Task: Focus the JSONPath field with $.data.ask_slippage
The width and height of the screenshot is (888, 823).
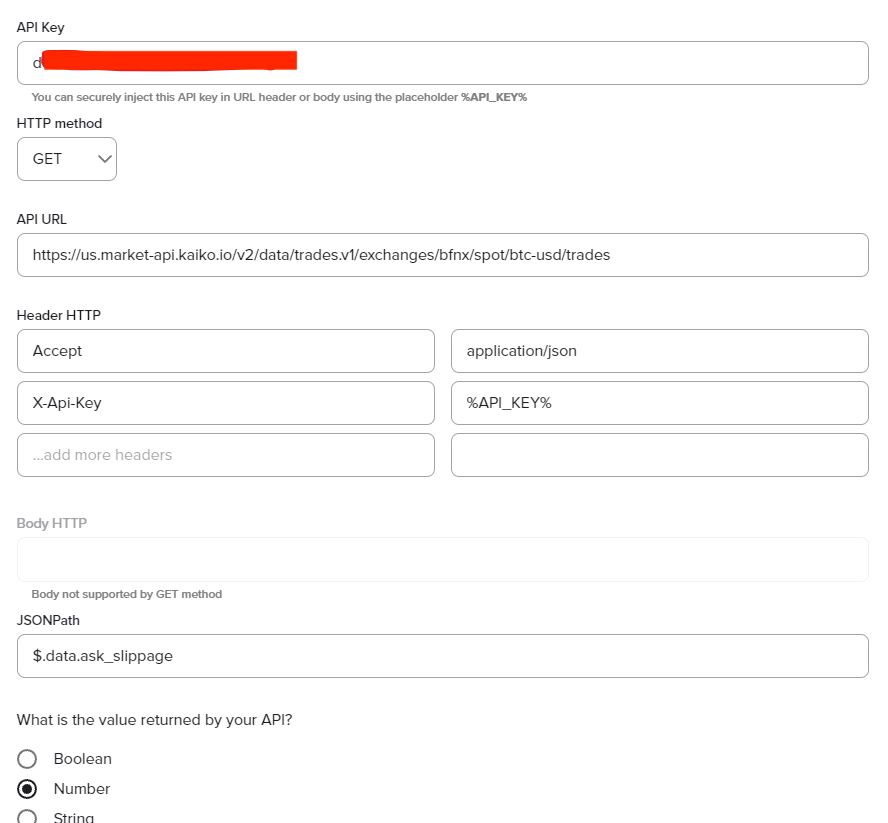Action: pos(442,656)
